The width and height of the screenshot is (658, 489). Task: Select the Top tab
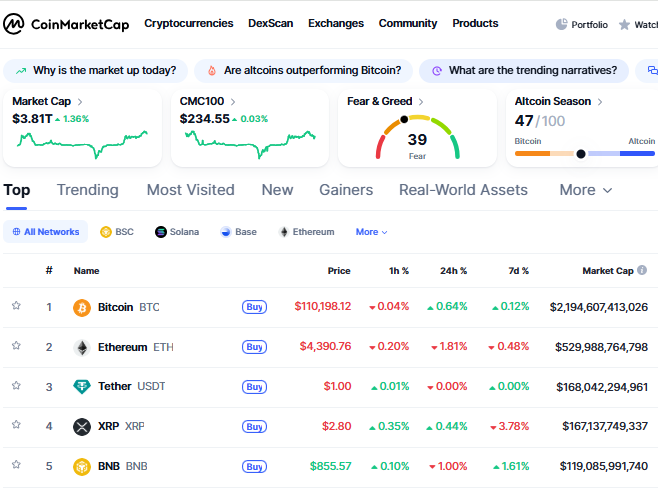pos(17,190)
